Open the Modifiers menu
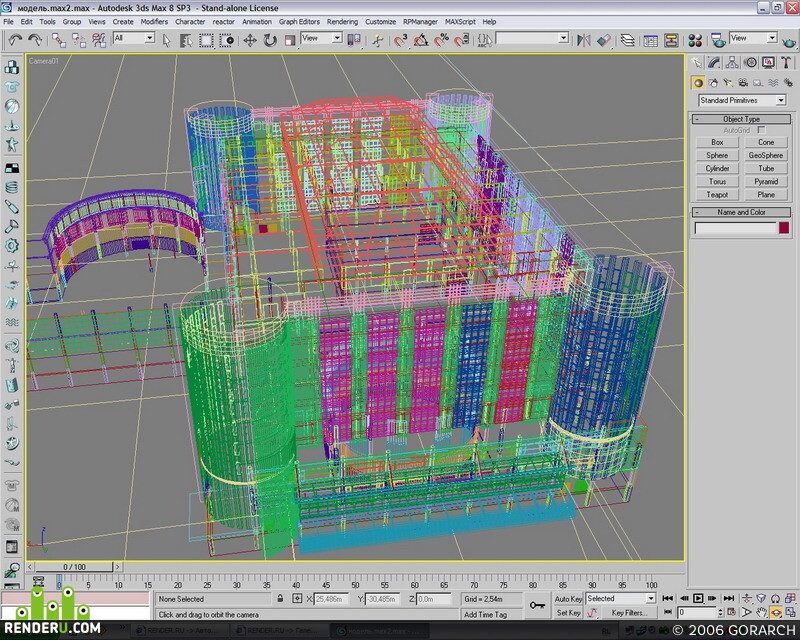This screenshot has height=640, width=800. (x=154, y=21)
